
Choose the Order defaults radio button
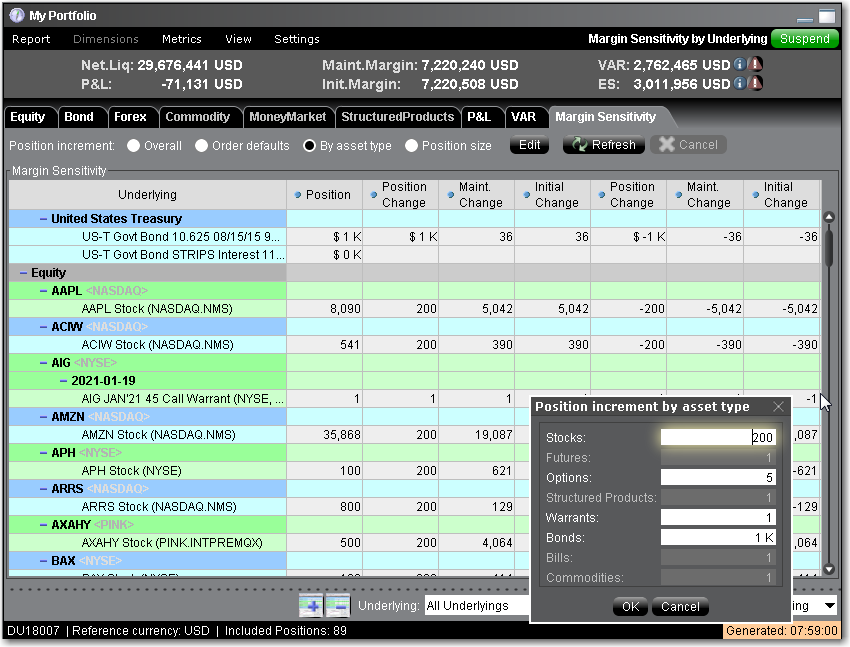click(202, 146)
